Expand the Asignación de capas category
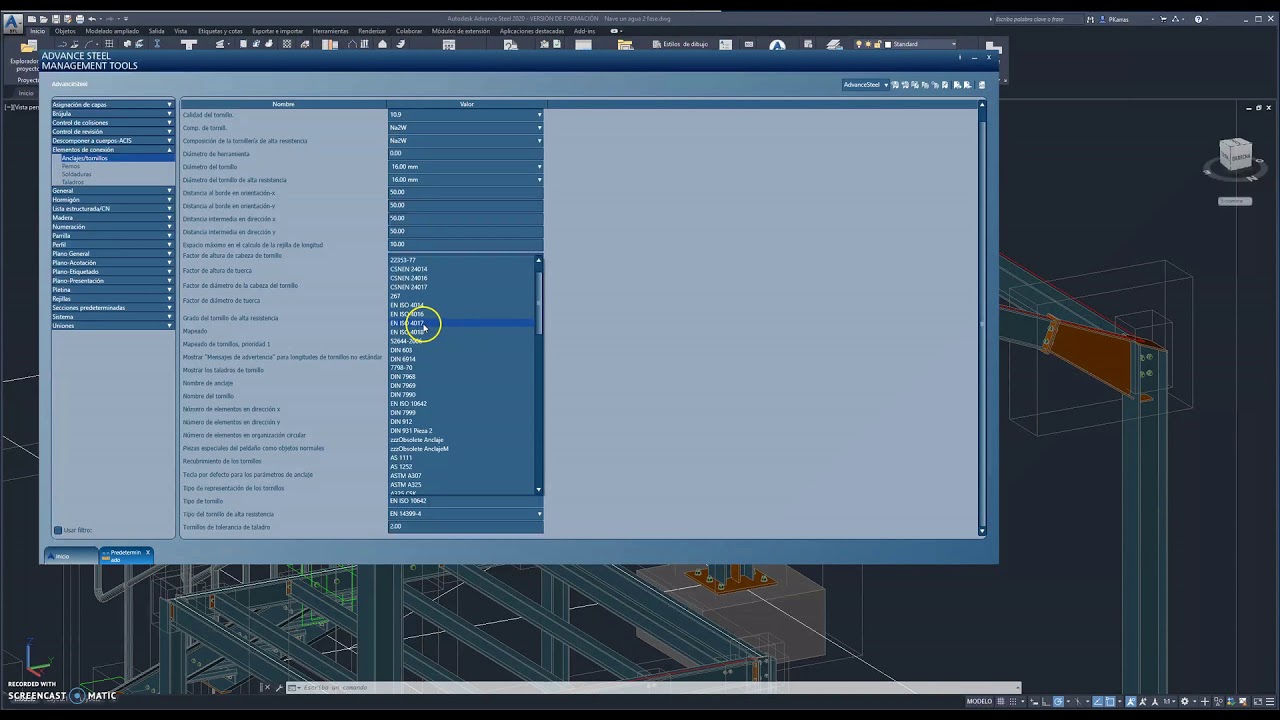1280x720 pixels. click(x=112, y=105)
